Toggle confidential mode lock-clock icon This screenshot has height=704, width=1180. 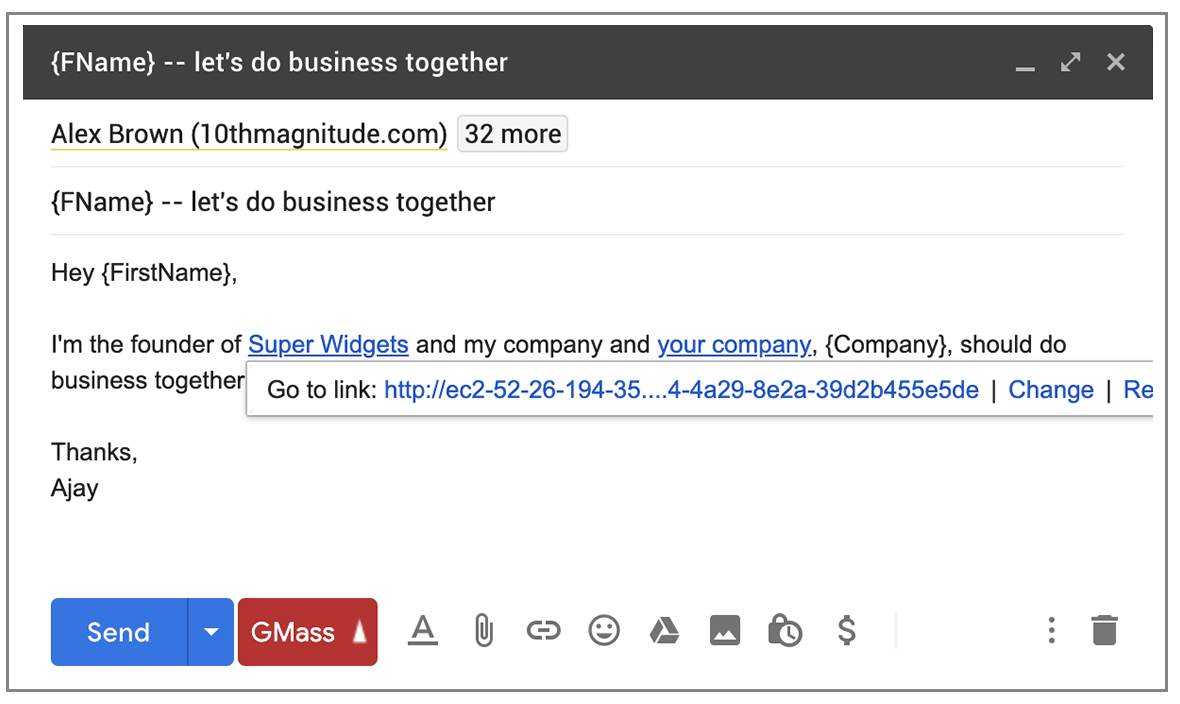[x=785, y=631]
